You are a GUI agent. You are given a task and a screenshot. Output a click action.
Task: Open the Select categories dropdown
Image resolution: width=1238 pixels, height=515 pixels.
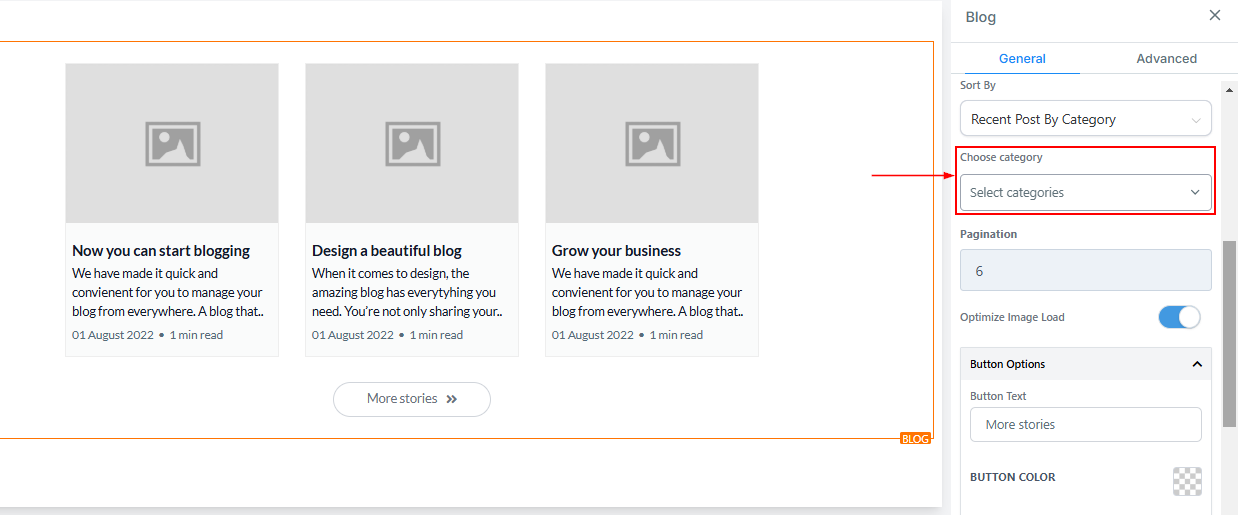[x=1085, y=192]
